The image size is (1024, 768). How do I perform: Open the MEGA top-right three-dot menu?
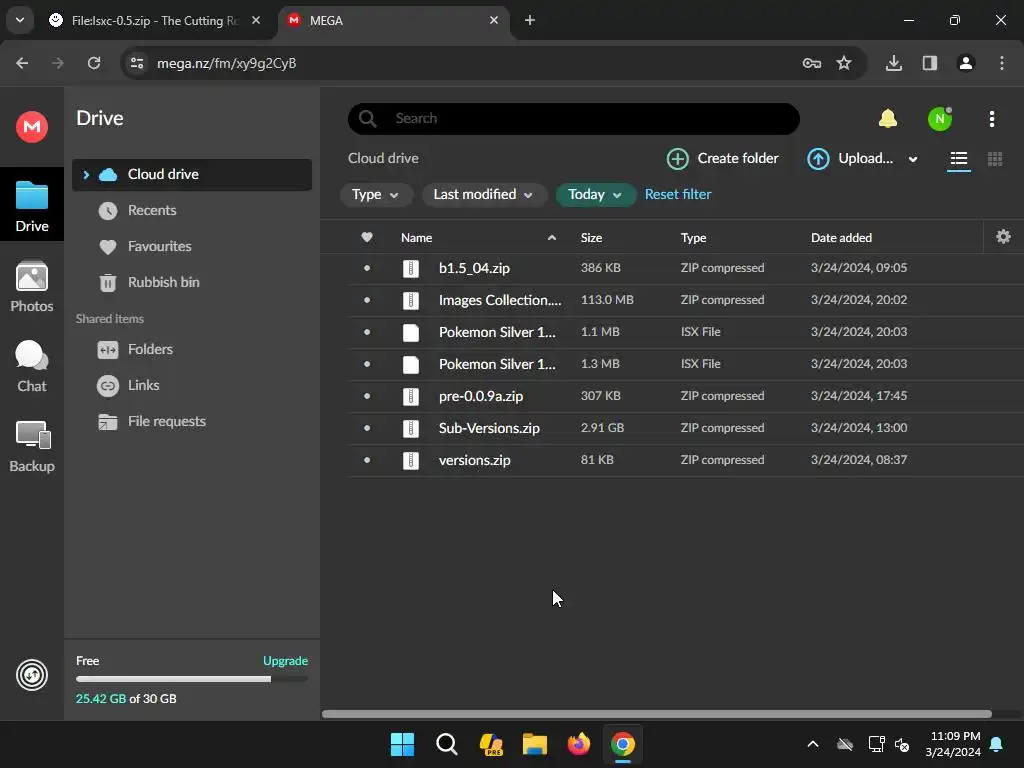pos(991,119)
